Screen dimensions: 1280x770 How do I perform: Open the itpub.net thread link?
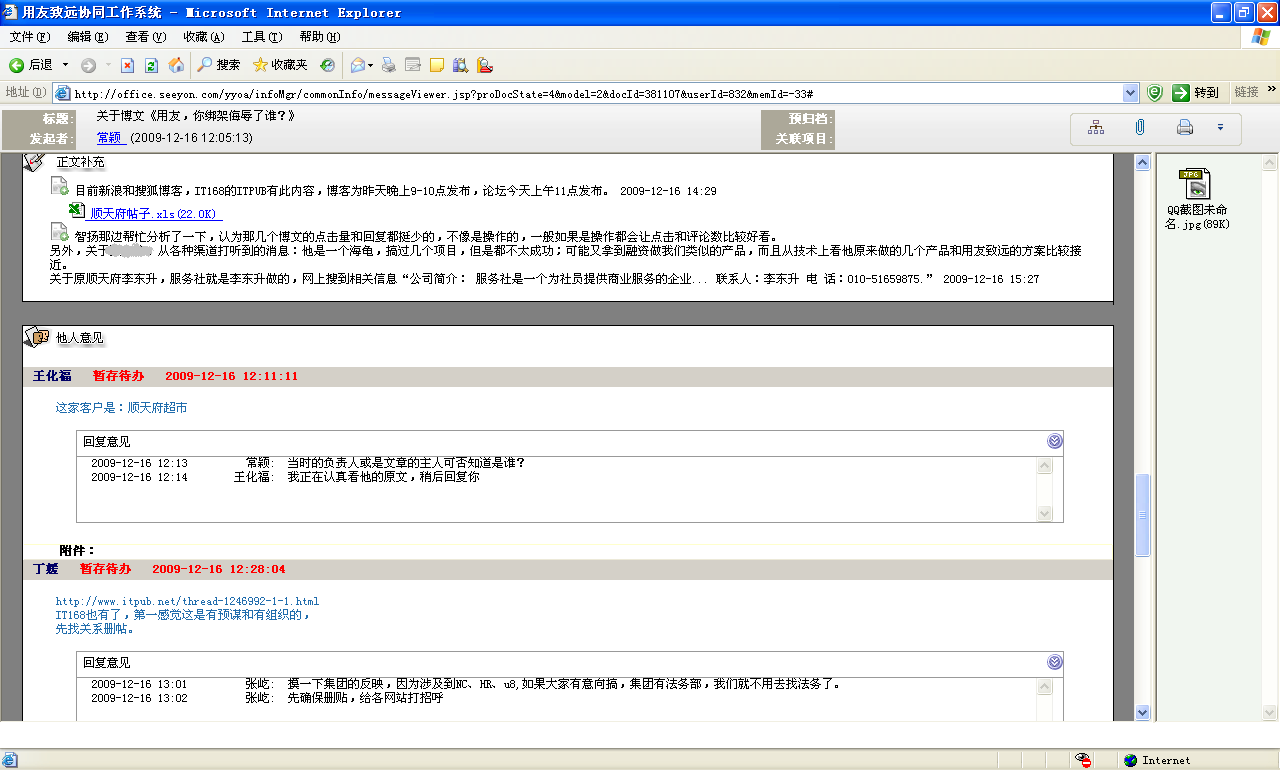(x=187, y=601)
